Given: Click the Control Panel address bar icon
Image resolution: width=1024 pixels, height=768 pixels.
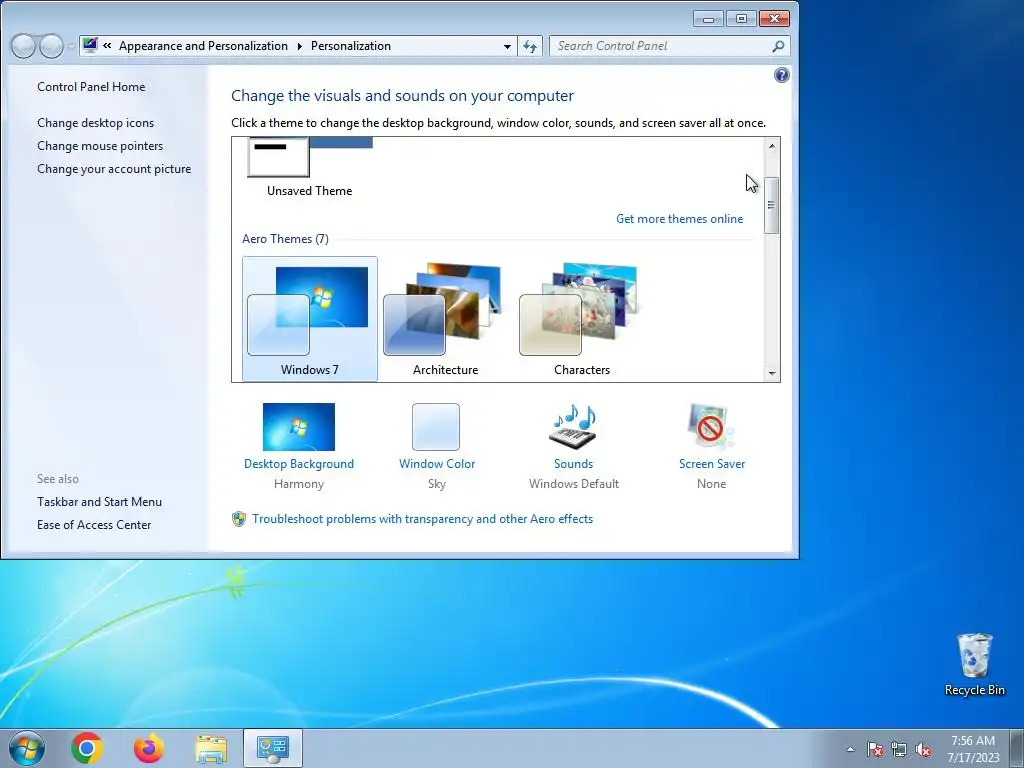Looking at the screenshot, I should pos(90,45).
